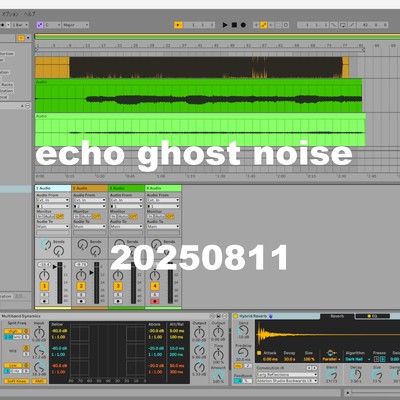Toggle the purple scale mode icon
This screenshot has height=400, width=400.
click(x=40, y=25)
